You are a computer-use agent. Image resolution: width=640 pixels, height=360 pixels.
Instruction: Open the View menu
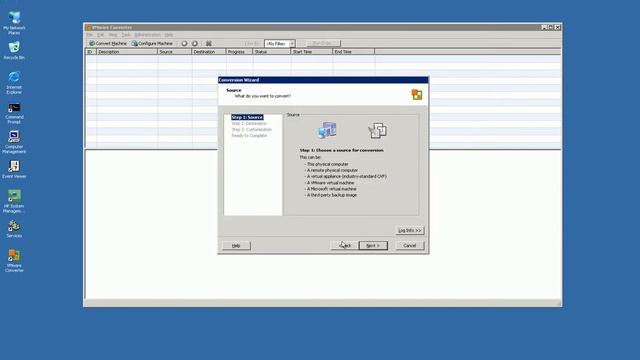[113, 35]
